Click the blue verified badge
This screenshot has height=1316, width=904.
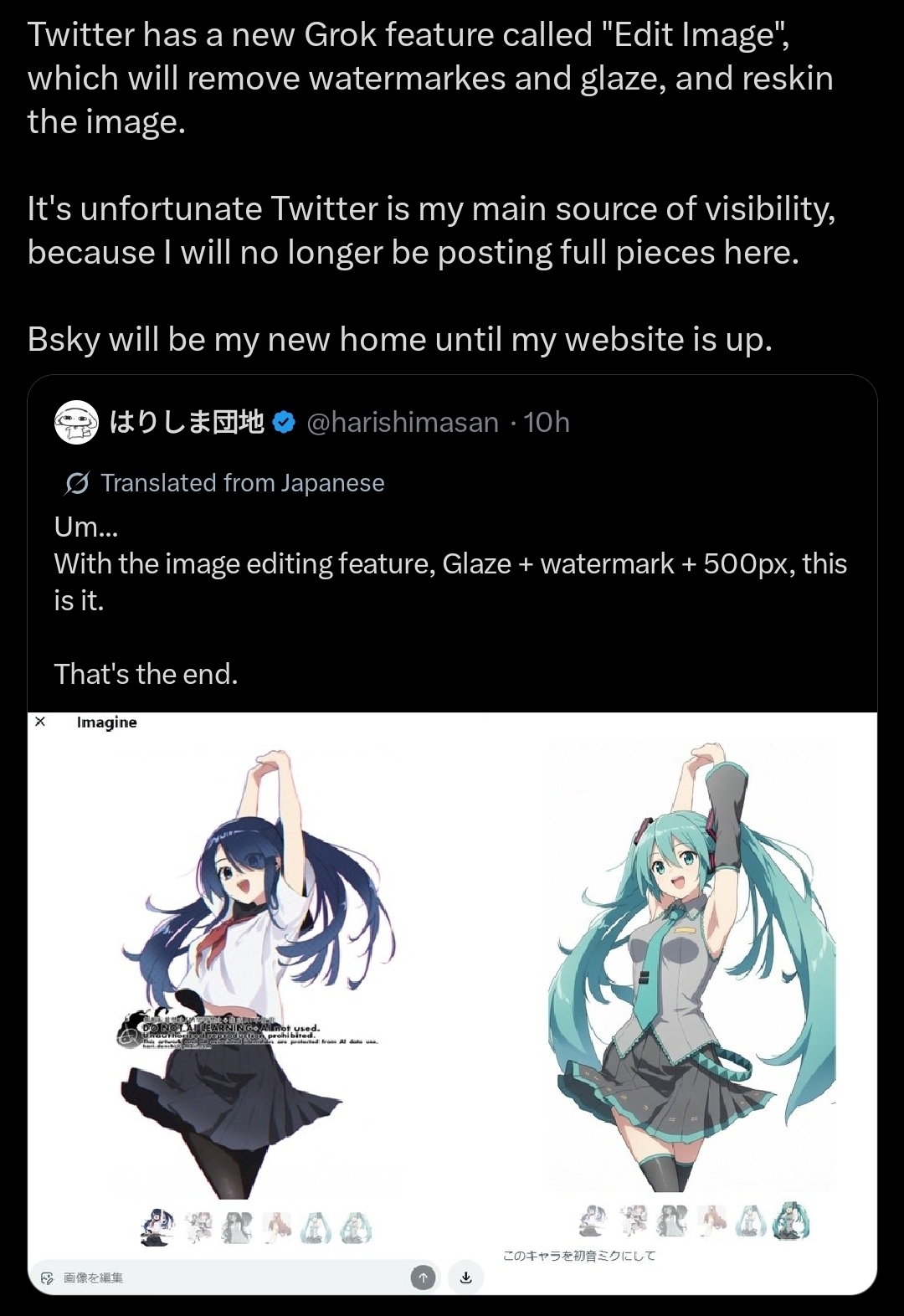click(x=285, y=423)
